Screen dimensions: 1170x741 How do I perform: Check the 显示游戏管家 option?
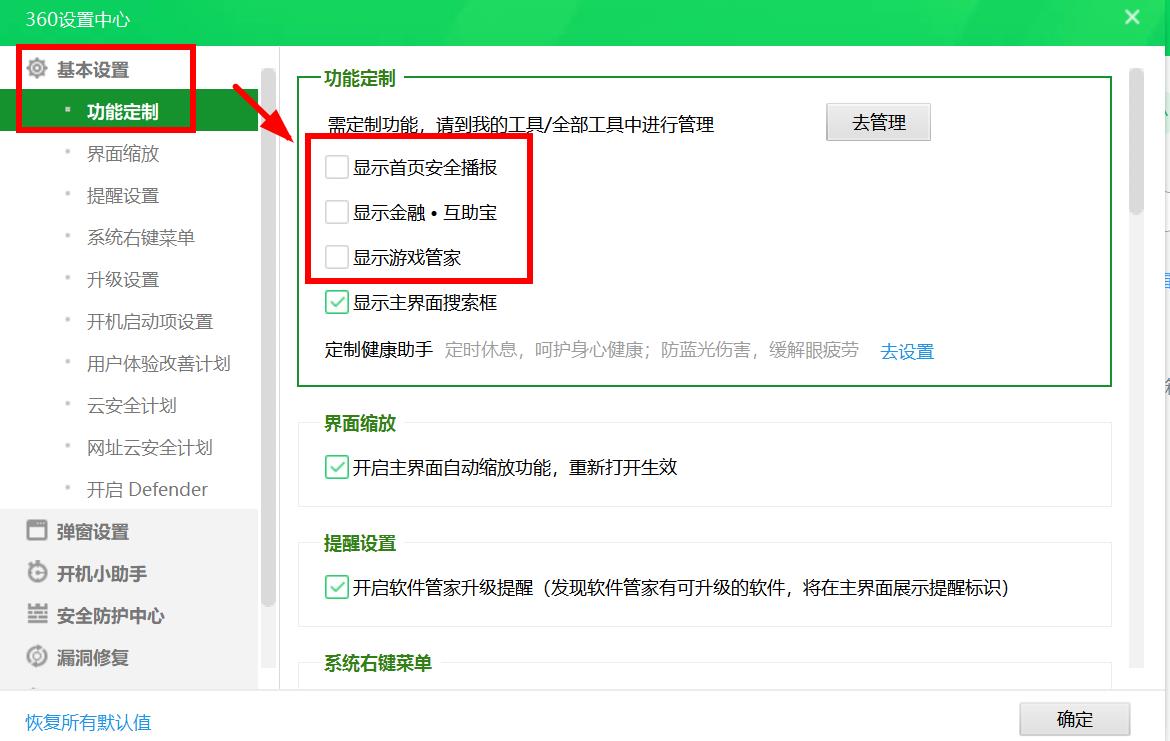[x=337, y=257]
